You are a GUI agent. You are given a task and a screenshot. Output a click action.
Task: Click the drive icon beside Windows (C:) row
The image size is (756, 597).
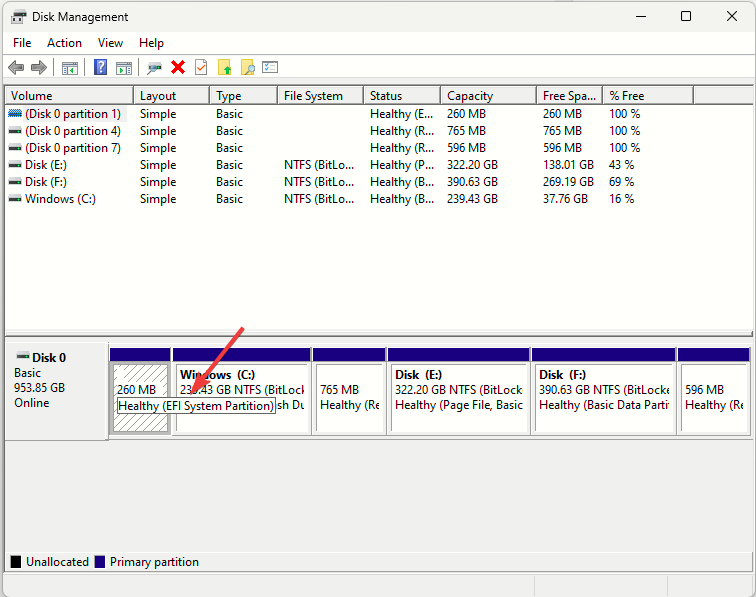[15, 199]
